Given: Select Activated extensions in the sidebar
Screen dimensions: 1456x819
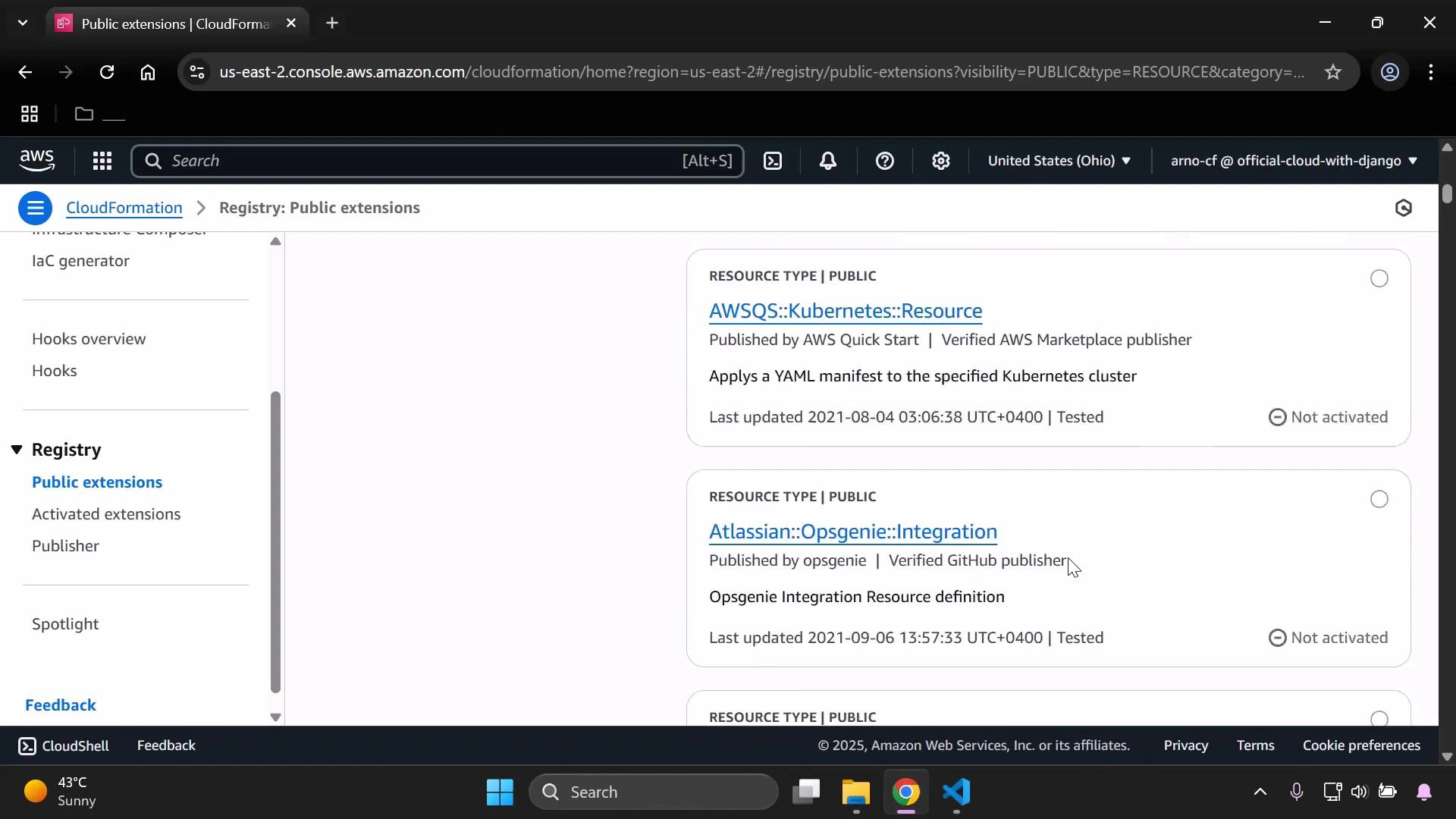Looking at the screenshot, I should click(x=106, y=513).
